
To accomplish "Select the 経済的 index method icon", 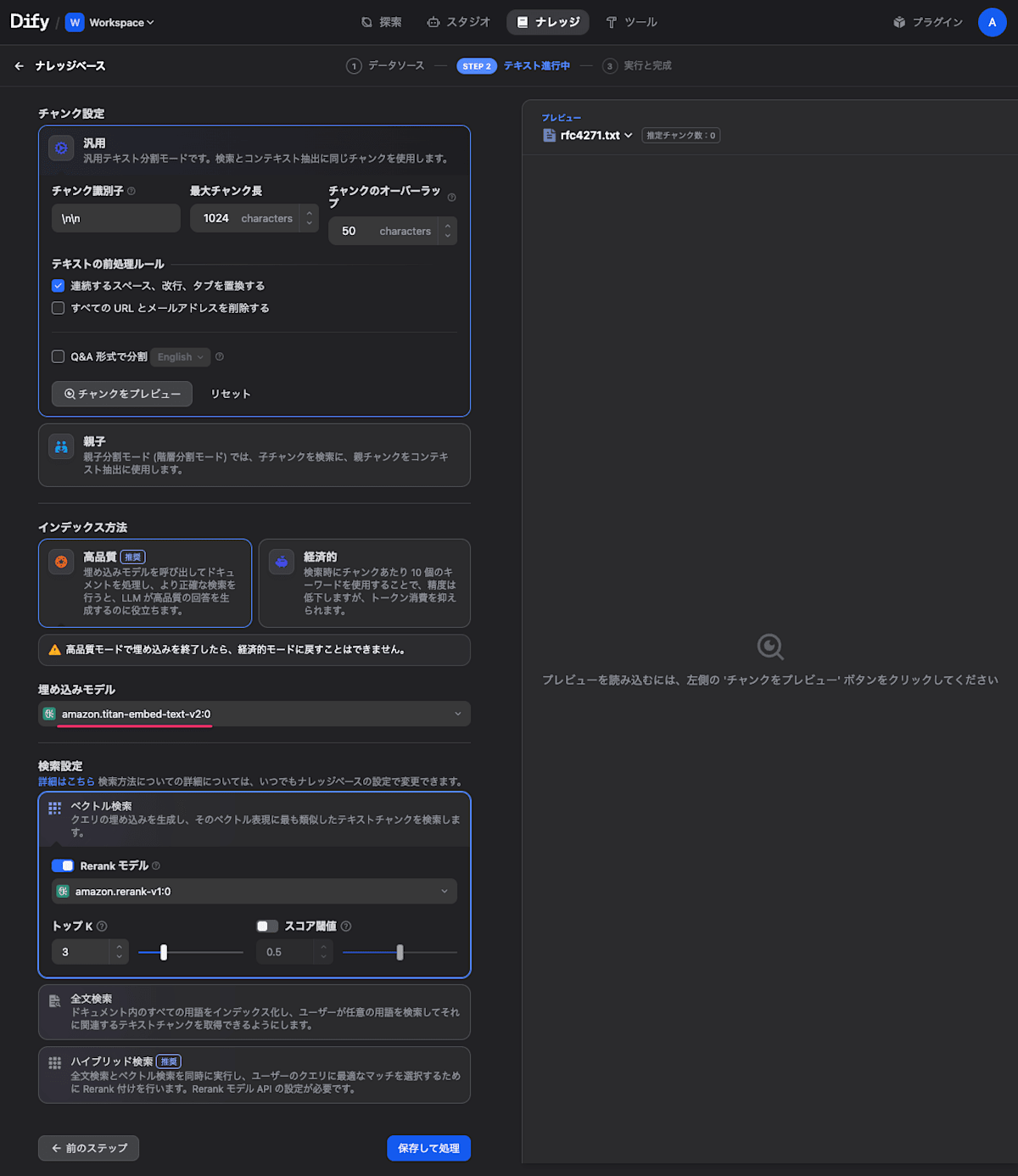I will tap(282, 562).
